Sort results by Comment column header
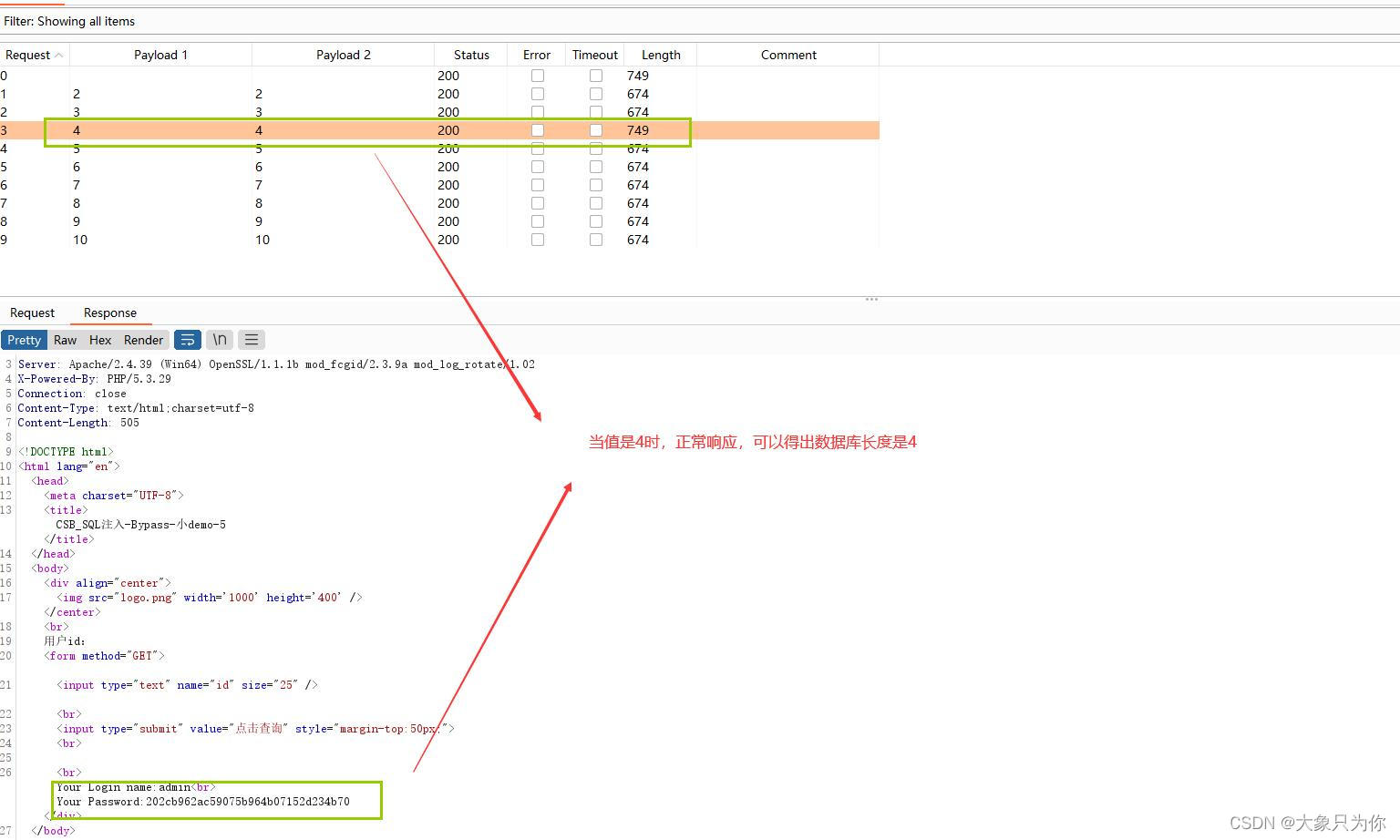The height and width of the screenshot is (840, 1400). pos(788,55)
